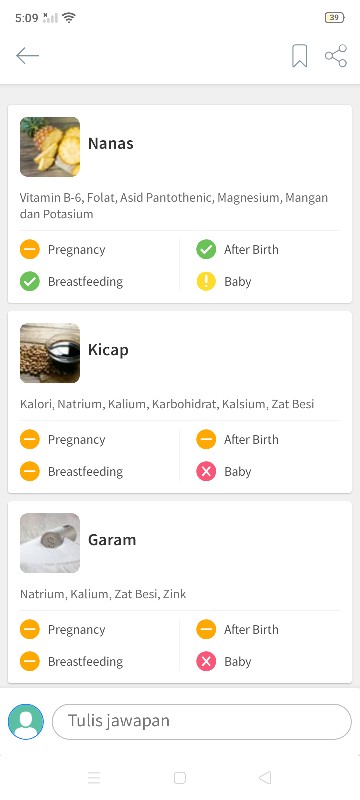Tap Nanas Pregnancy label
Image resolution: width=360 pixels, height=800 pixels.
(76, 250)
